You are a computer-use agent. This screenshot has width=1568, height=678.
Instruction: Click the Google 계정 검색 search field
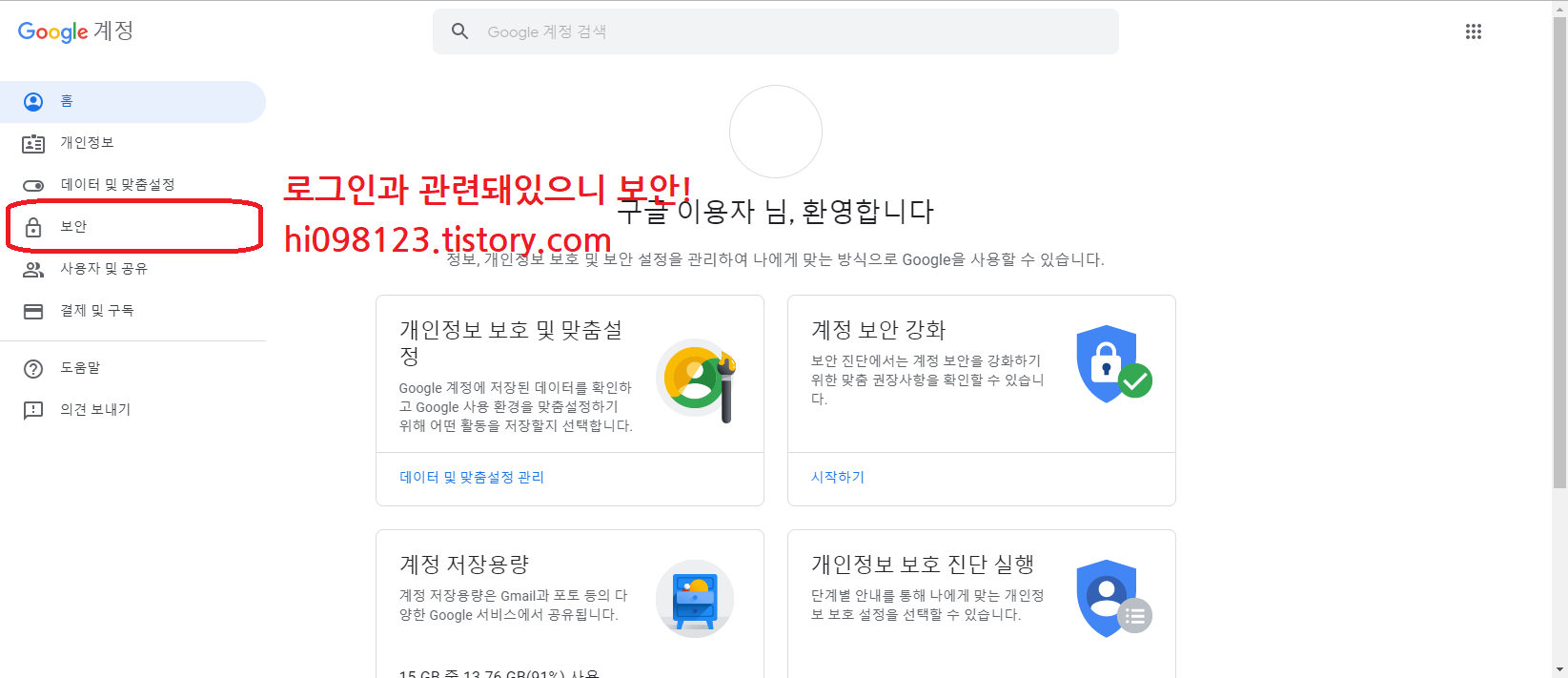point(776,31)
